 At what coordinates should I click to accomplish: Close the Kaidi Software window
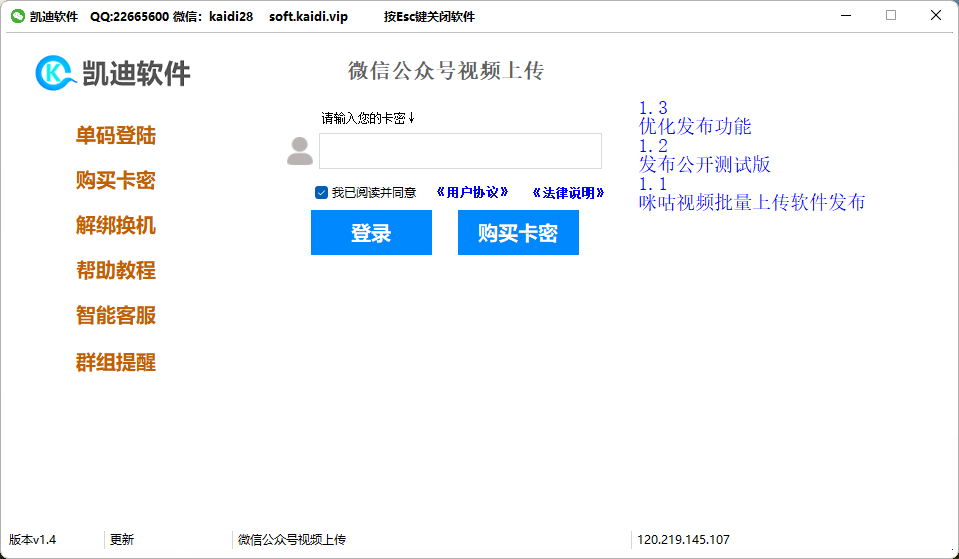pos(936,15)
